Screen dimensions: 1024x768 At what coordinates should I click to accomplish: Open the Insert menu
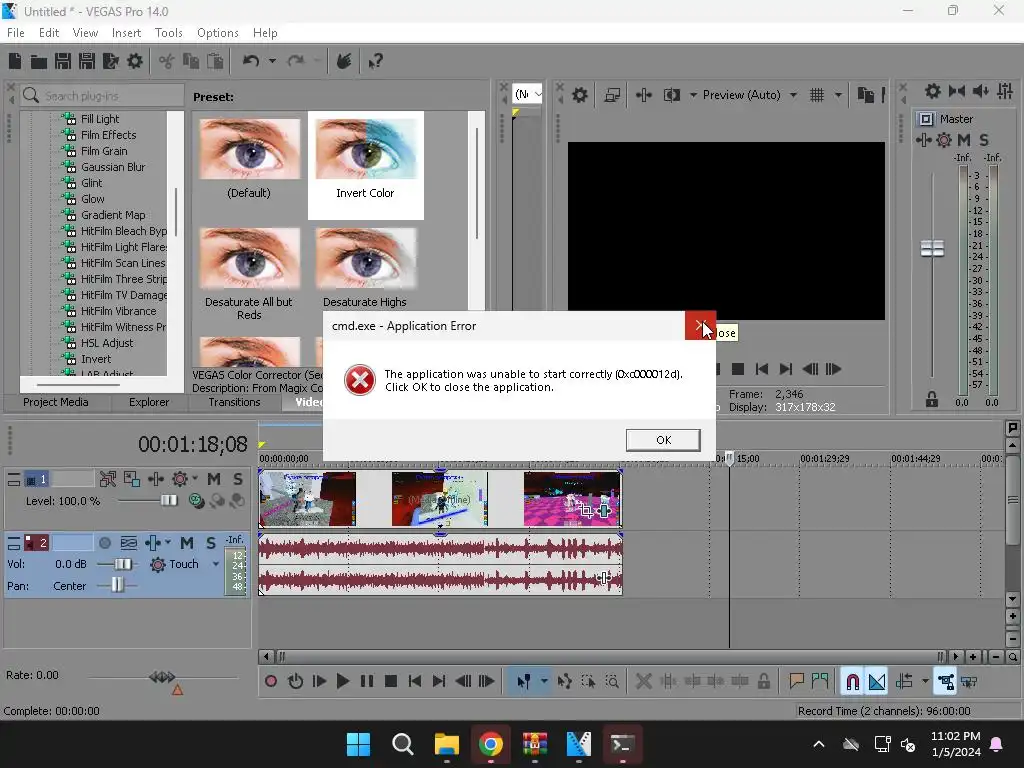(x=126, y=33)
